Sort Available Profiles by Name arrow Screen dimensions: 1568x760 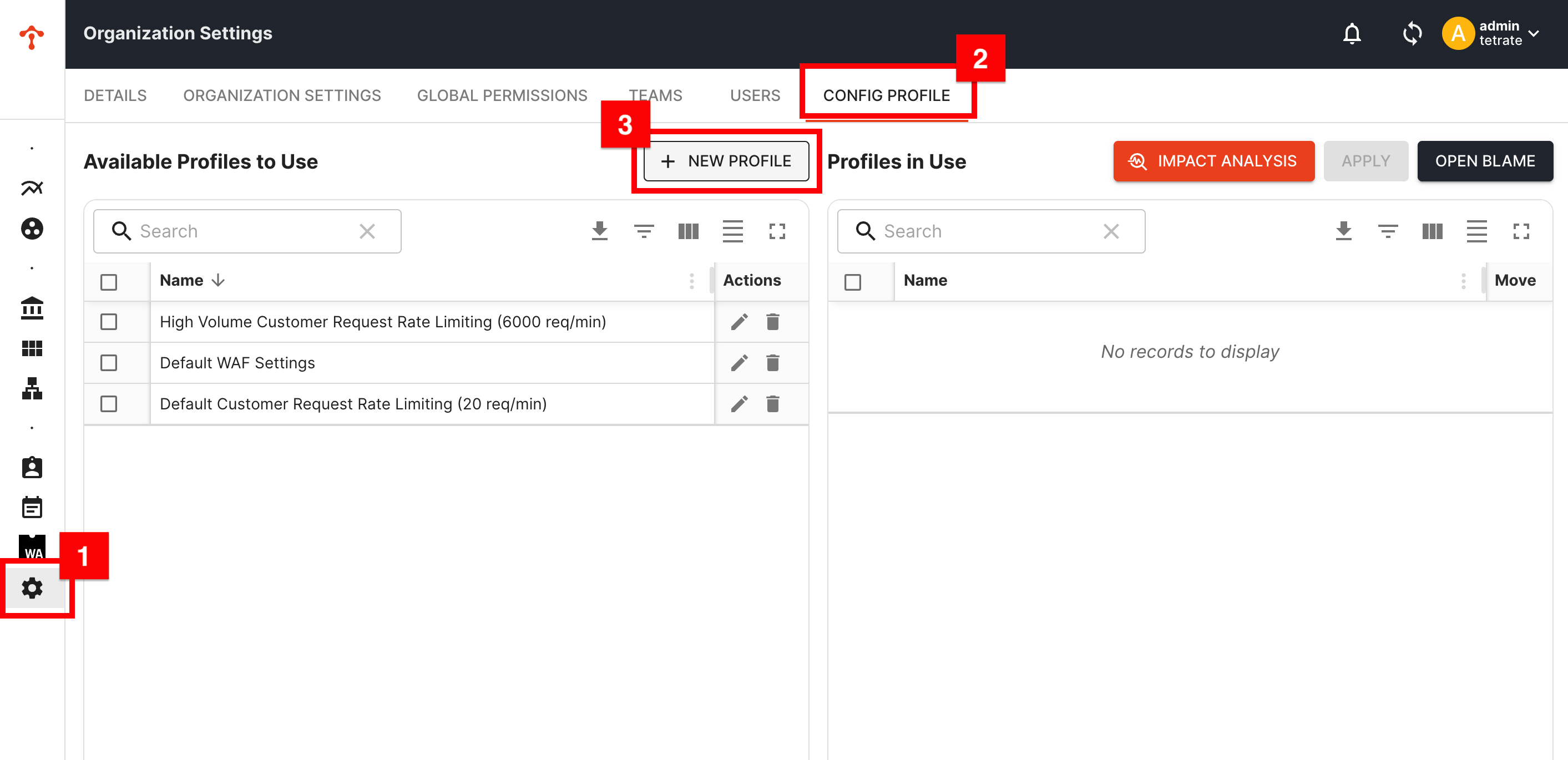218,281
